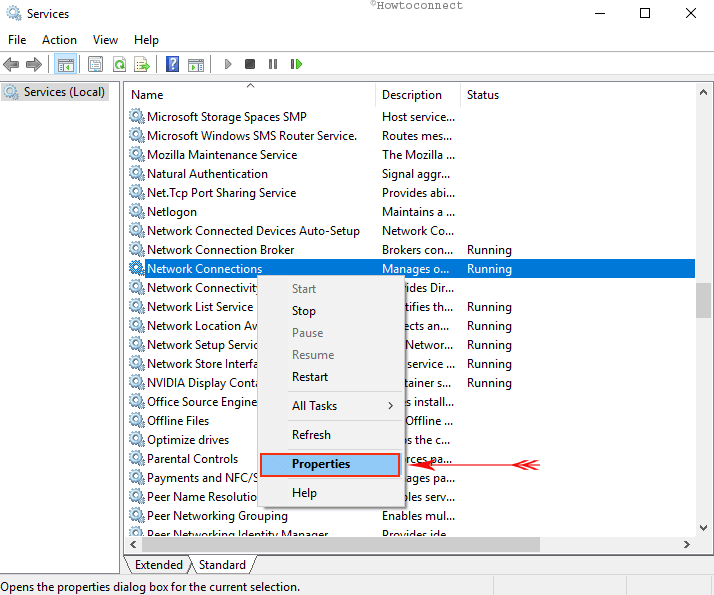Click the gear icon of Mozilla Maintenance Service
This screenshot has height=595, width=714.
(137, 154)
